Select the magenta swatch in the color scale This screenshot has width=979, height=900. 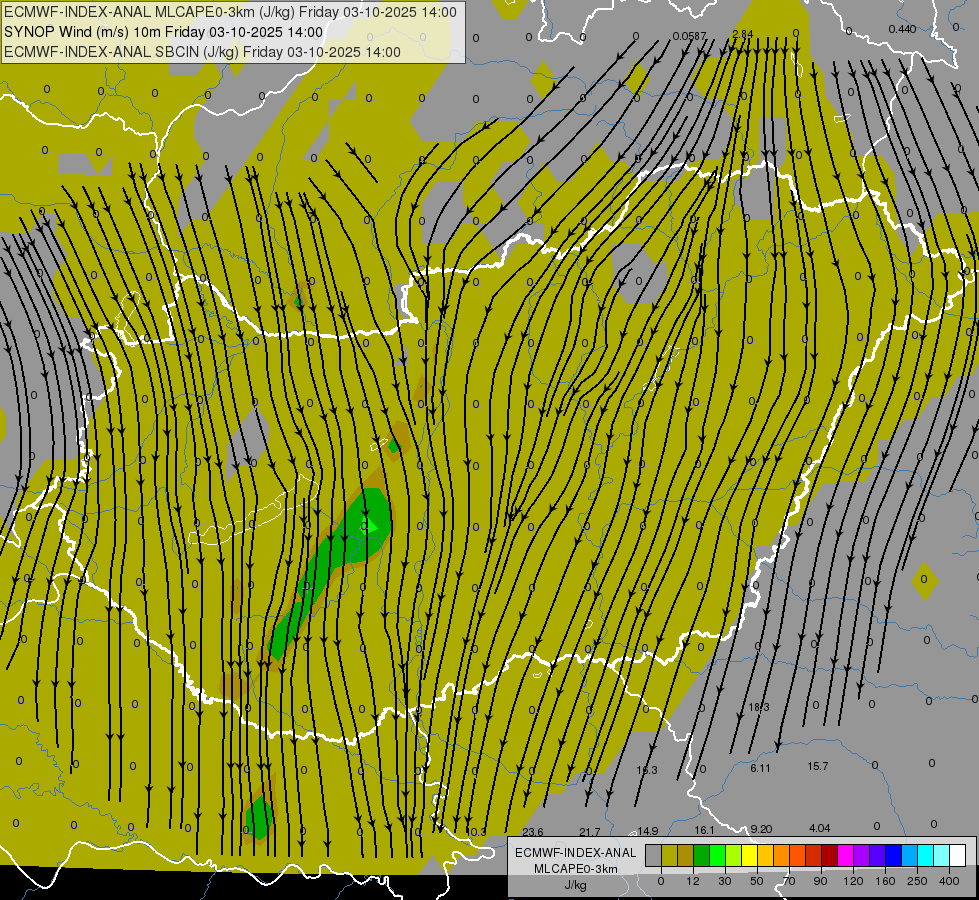845,855
